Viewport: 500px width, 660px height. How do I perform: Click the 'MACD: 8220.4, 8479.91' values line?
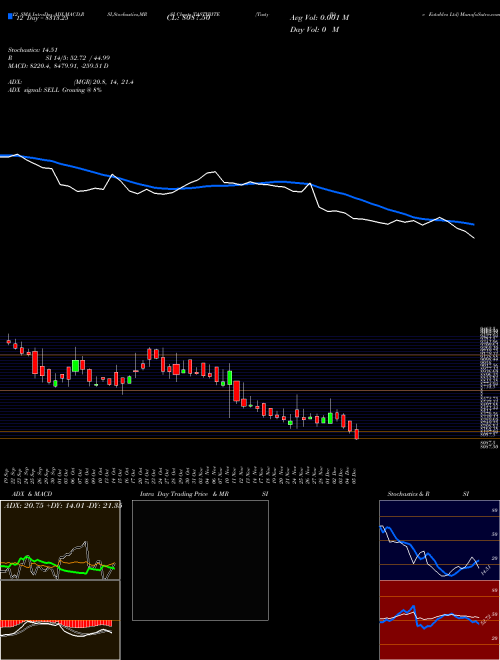pos(59,66)
